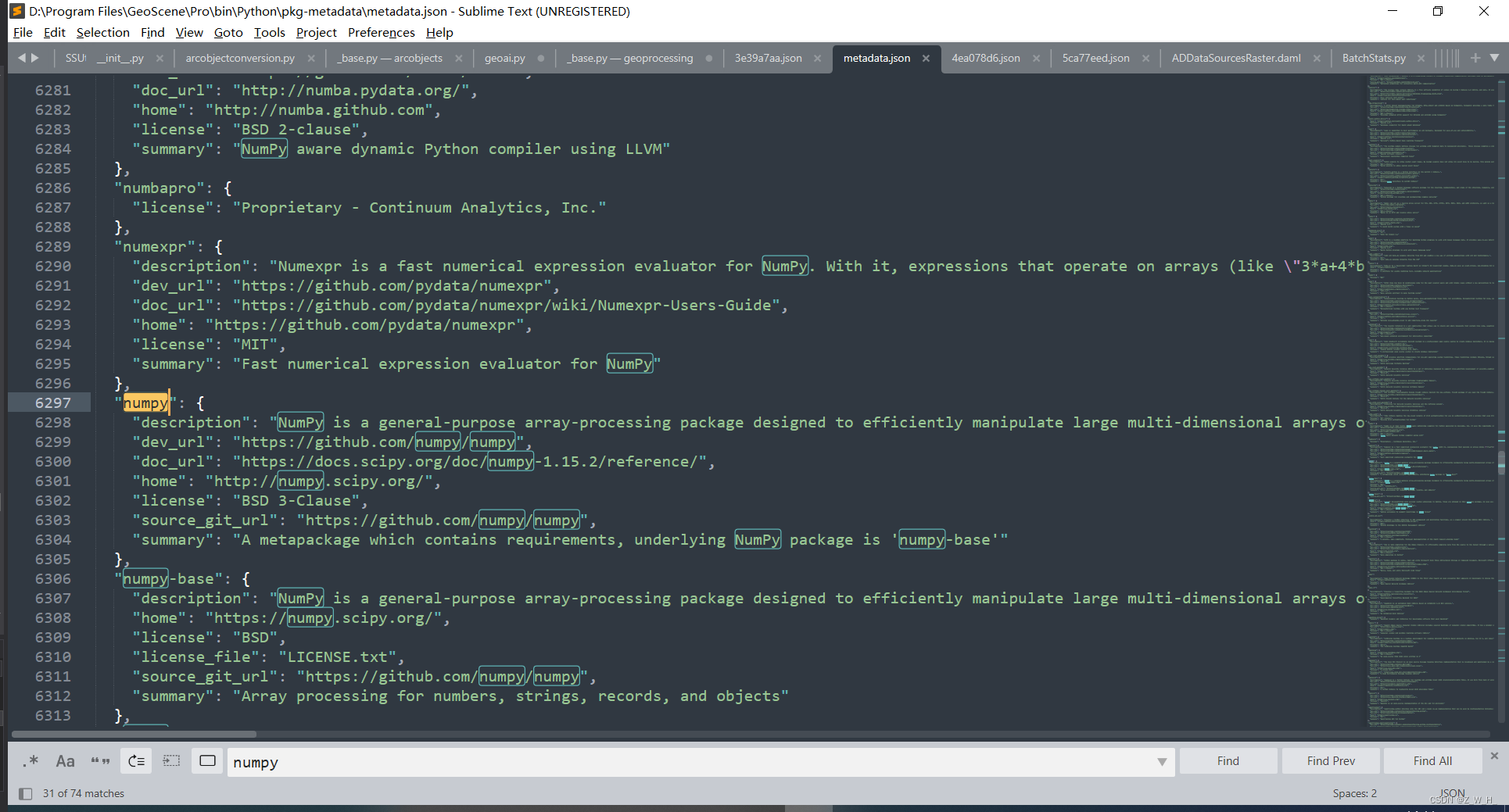1509x812 pixels.
Task: Disable the wrap search option
Action: point(136,760)
